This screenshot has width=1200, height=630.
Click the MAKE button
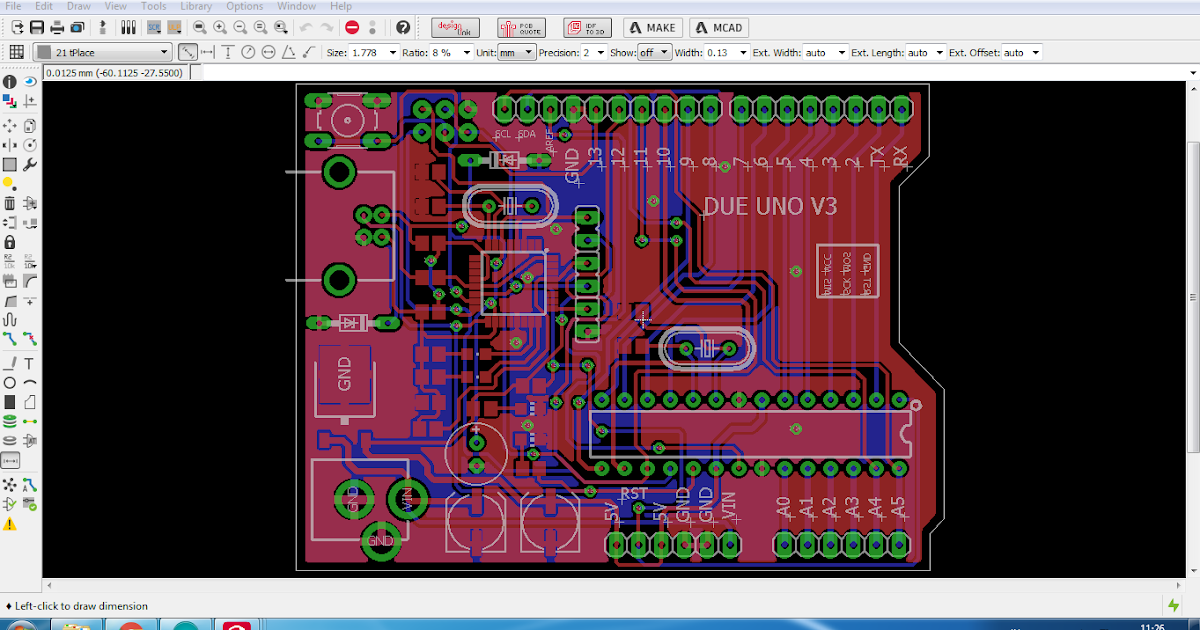point(651,28)
